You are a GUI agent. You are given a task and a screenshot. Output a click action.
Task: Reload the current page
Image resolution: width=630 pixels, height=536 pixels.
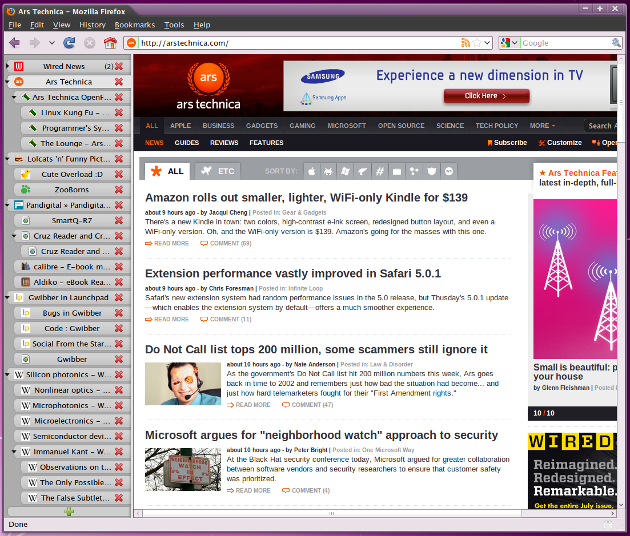(x=70, y=43)
